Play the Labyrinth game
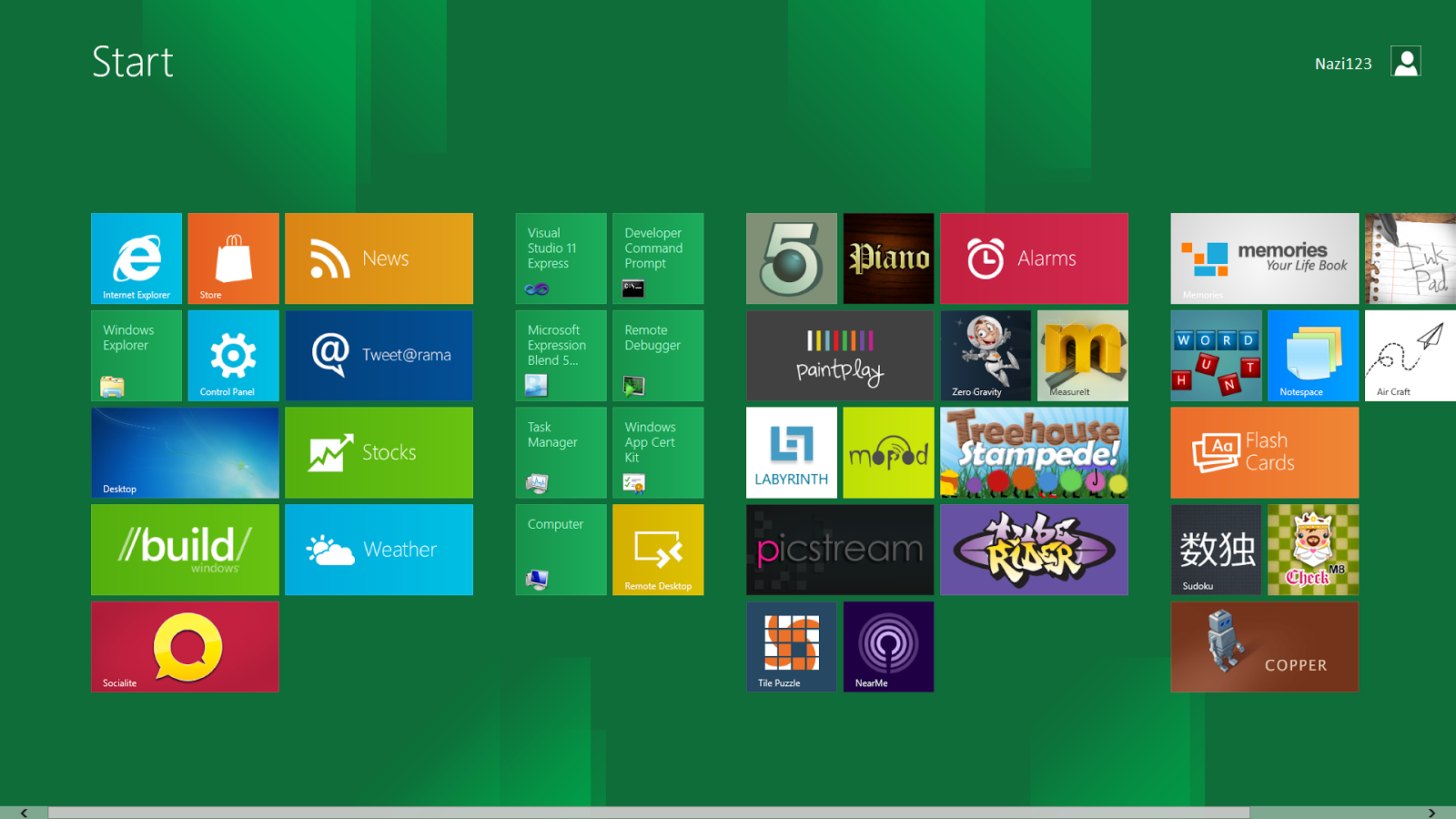1456x819 pixels. pyautogui.click(x=791, y=452)
